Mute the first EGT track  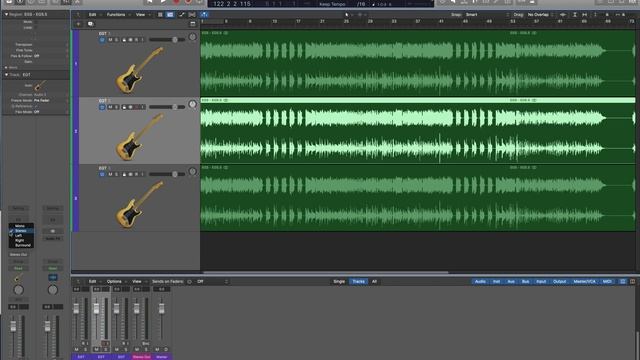[x=110, y=40]
